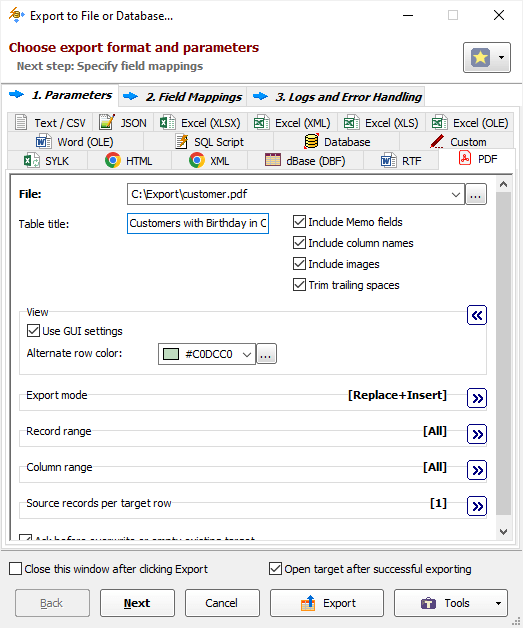Uncheck Include images
The height and width of the screenshot is (628, 523).
[299, 264]
